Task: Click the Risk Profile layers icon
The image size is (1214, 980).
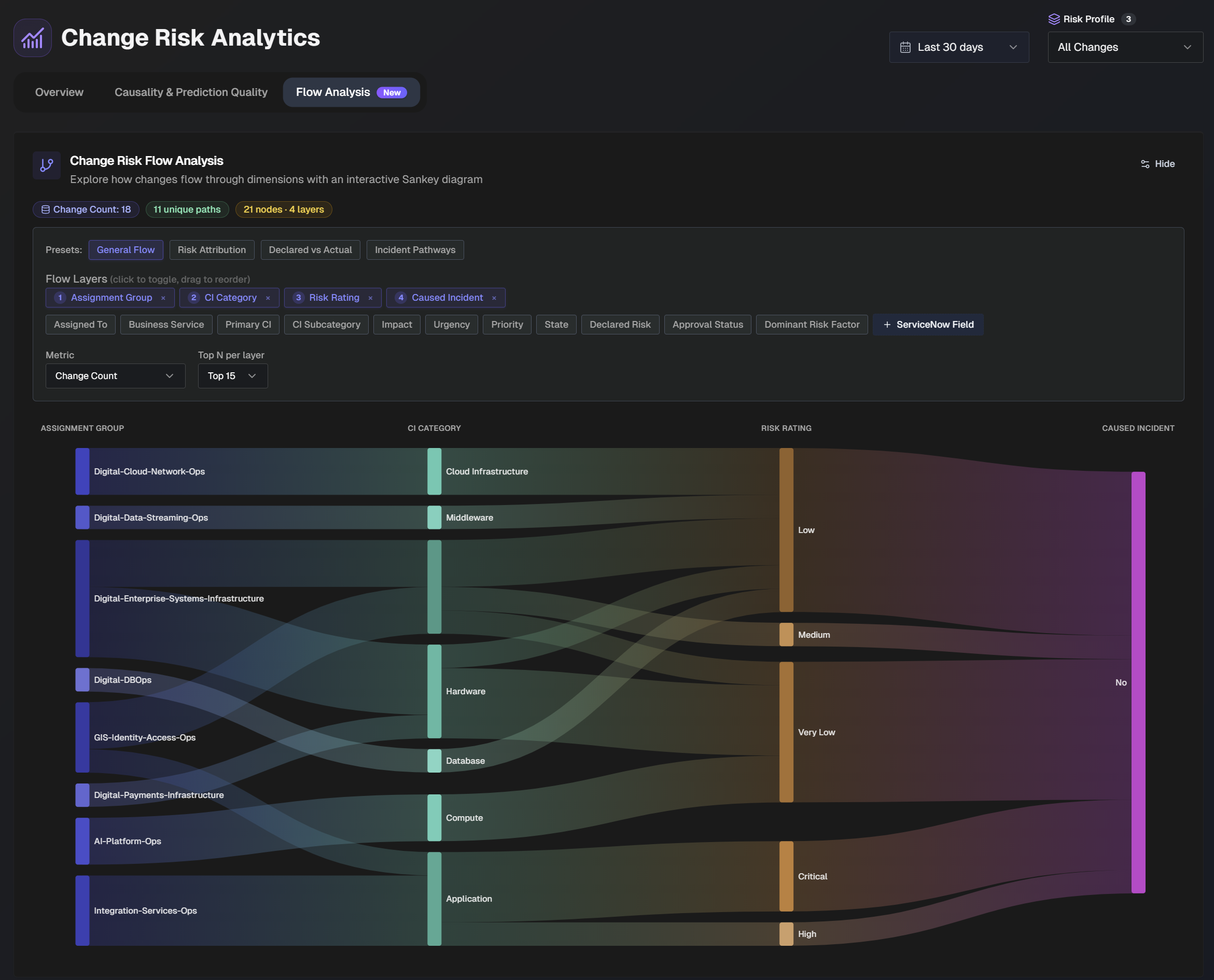Action: click(1054, 19)
